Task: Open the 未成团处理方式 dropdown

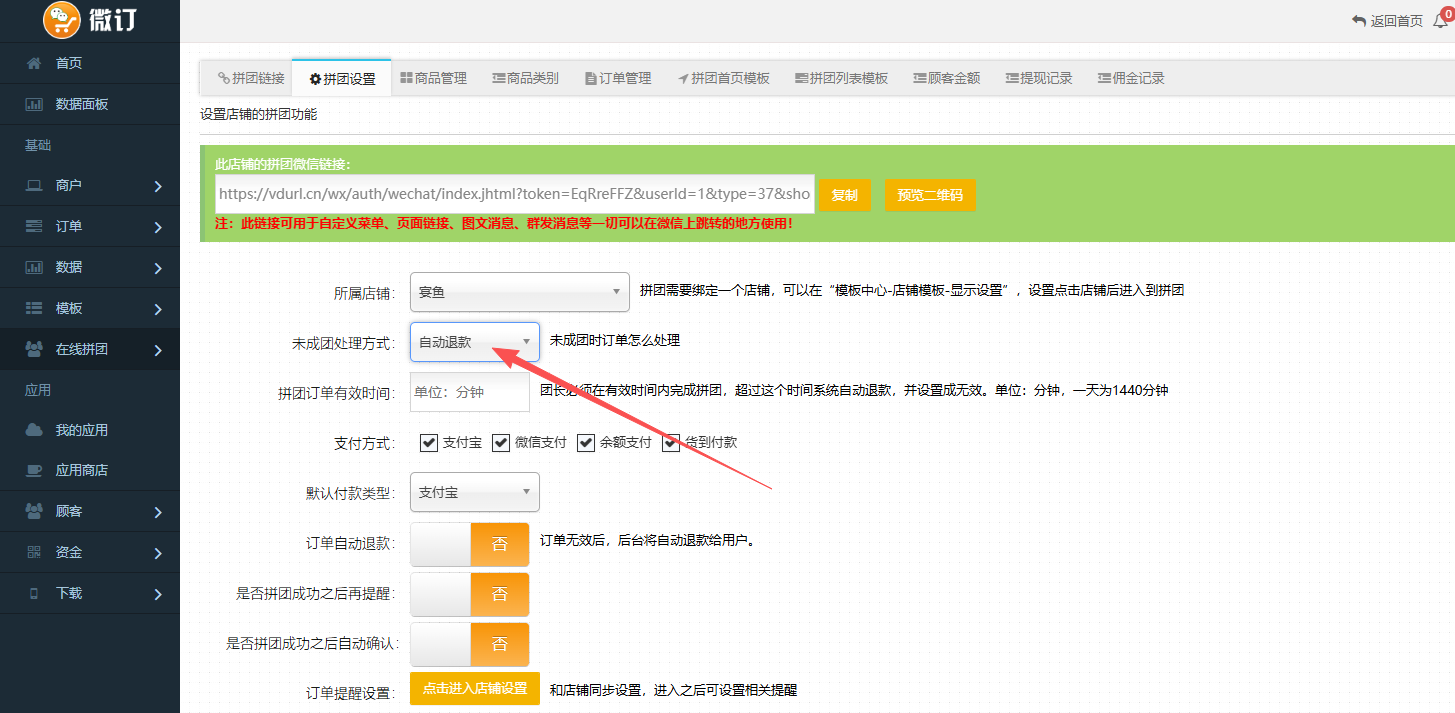Action: tap(474, 342)
